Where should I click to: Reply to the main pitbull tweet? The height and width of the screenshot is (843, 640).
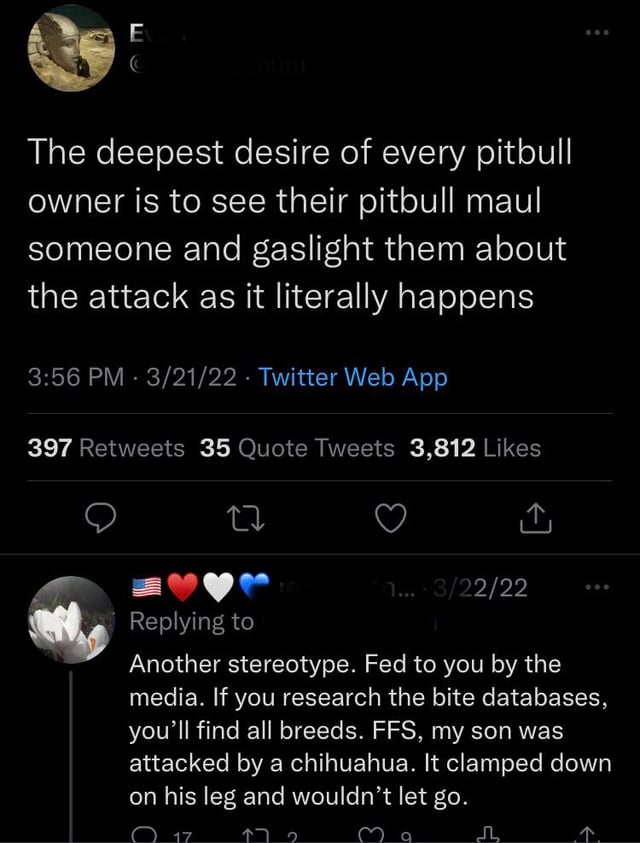click(101, 518)
